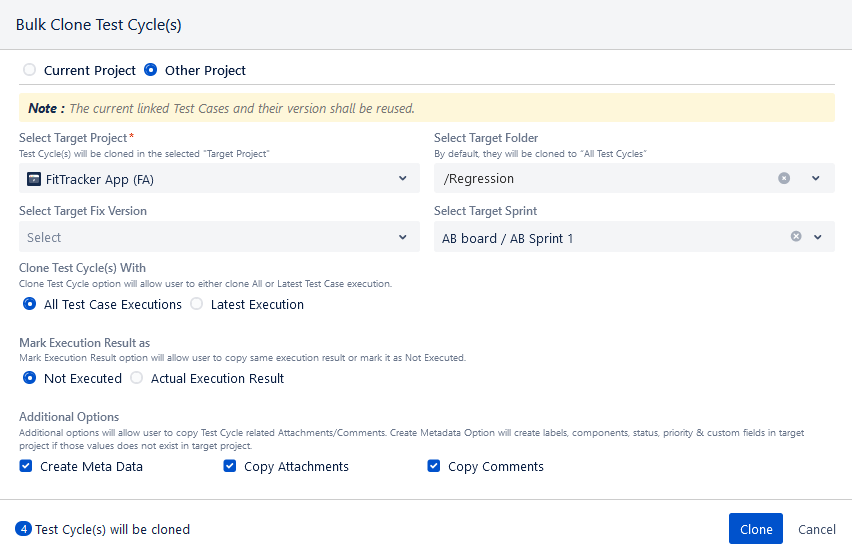Uncheck Create Meta Data checkbox
Image resolution: width=852 pixels, height=553 pixels.
click(26, 466)
